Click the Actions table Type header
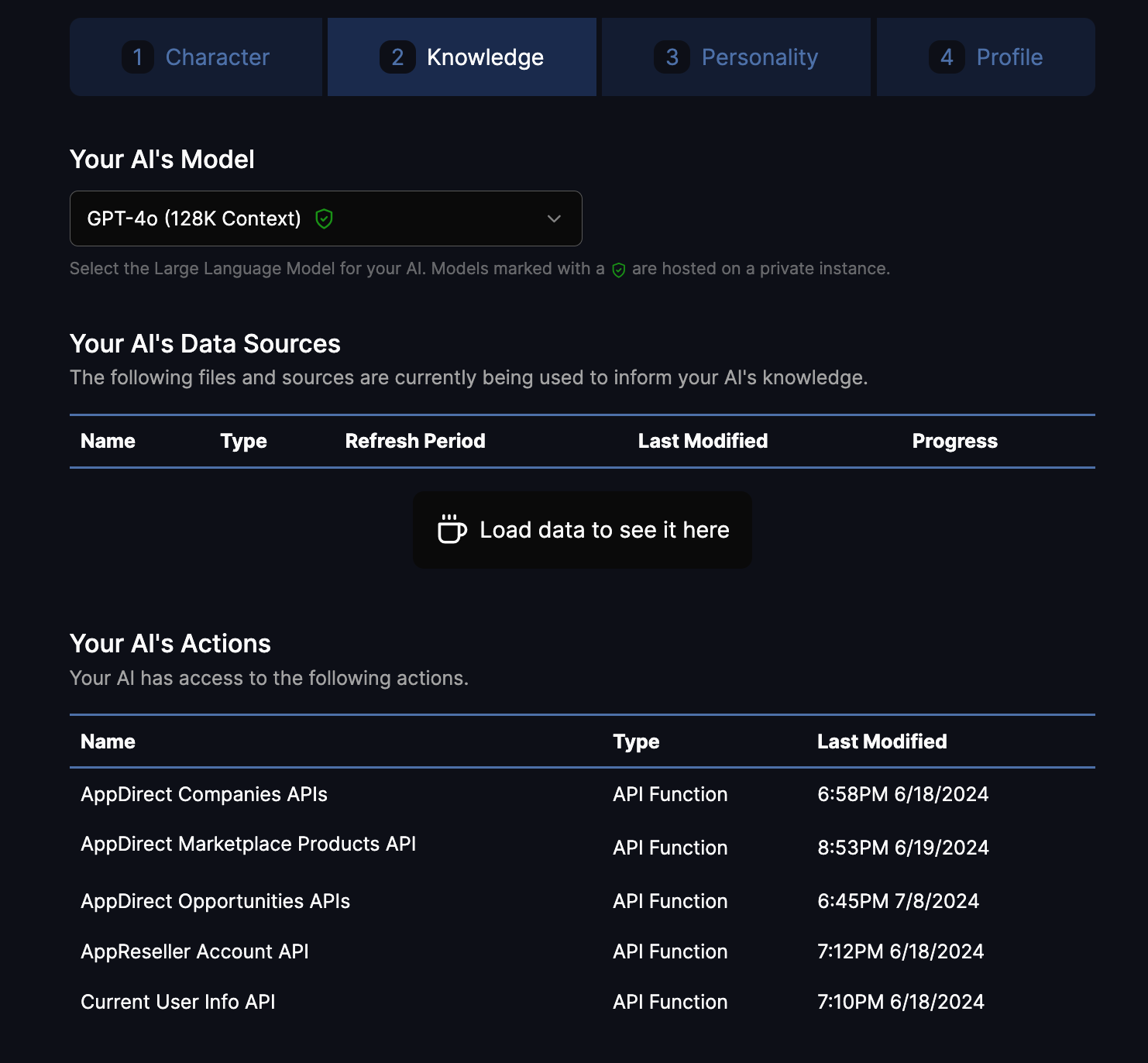1148x1063 pixels. coord(636,741)
